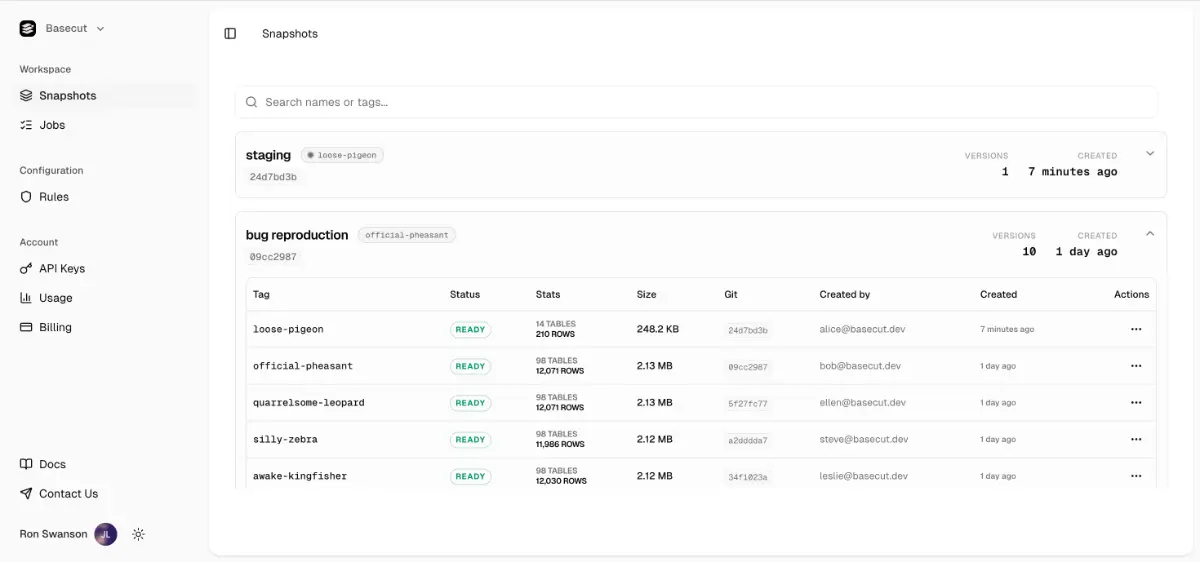Toggle the sidebar panel icon

tap(230, 33)
